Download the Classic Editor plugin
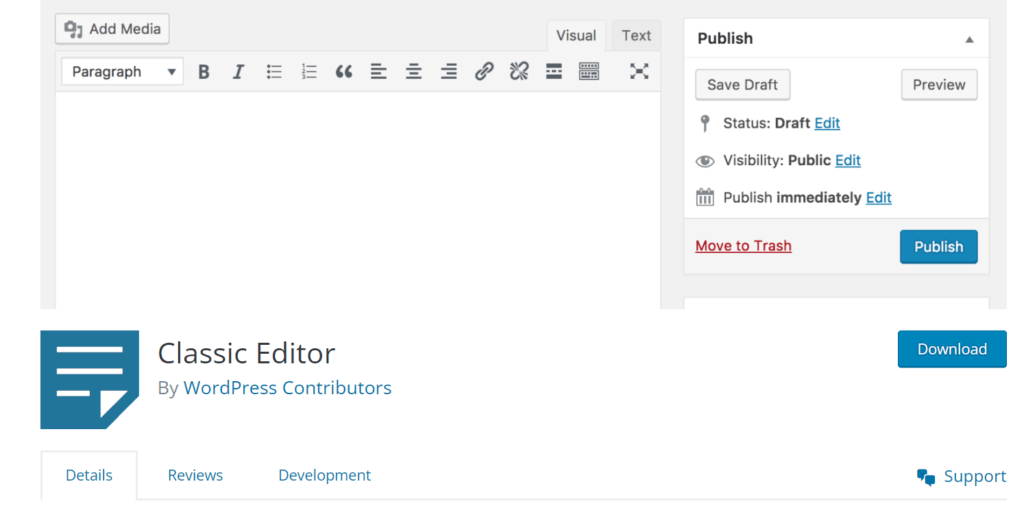Screen dimensions: 1024x508 click(952, 349)
